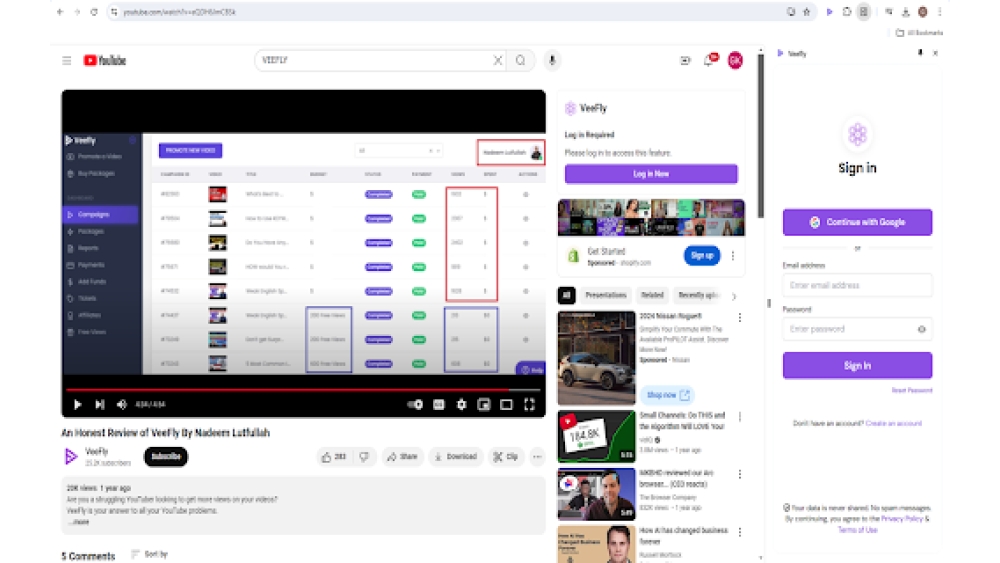Select the Recently uploaded filter chip
The height and width of the screenshot is (563, 1000).
point(698,295)
